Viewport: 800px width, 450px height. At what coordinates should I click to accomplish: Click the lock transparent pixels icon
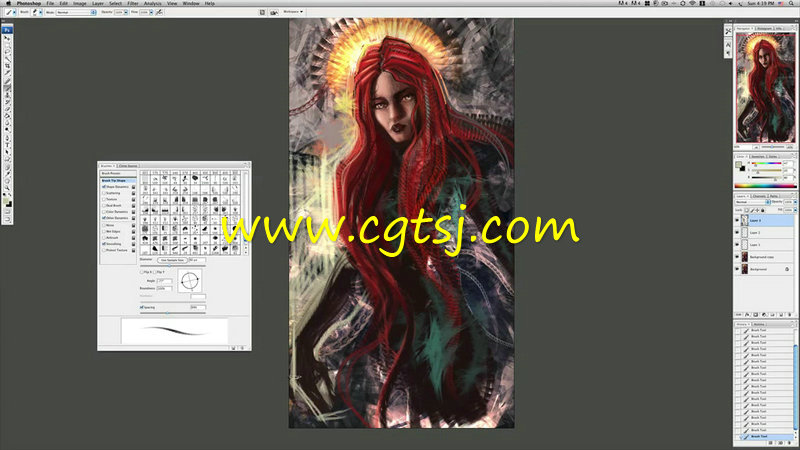(x=746, y=210)
